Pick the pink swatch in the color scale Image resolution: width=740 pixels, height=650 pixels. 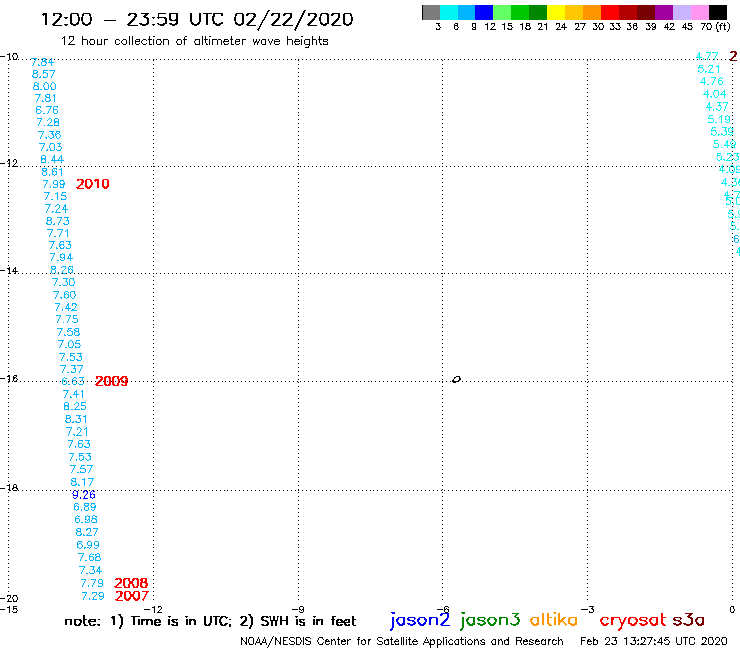point(700,12)
